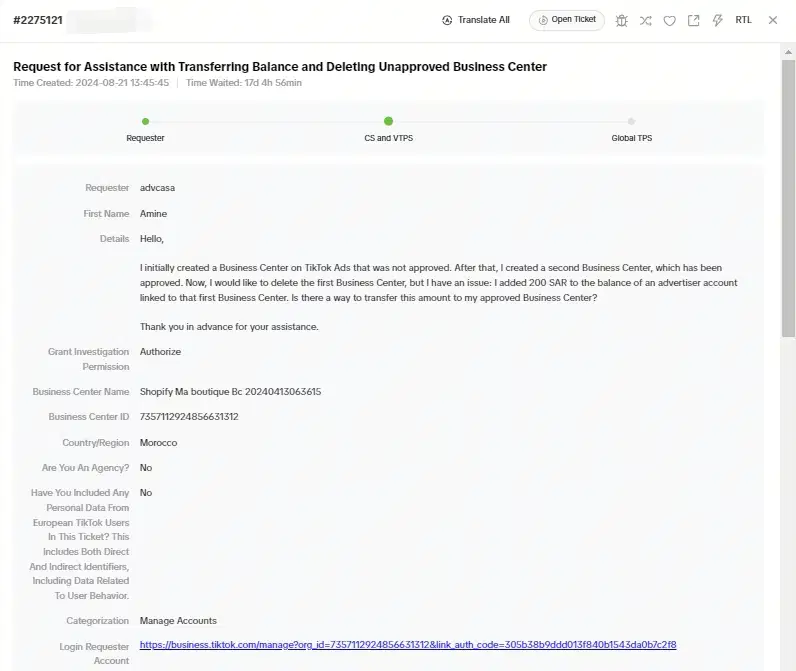Open ticket in new window icon

pyautogui.click(x=693, y=20)
